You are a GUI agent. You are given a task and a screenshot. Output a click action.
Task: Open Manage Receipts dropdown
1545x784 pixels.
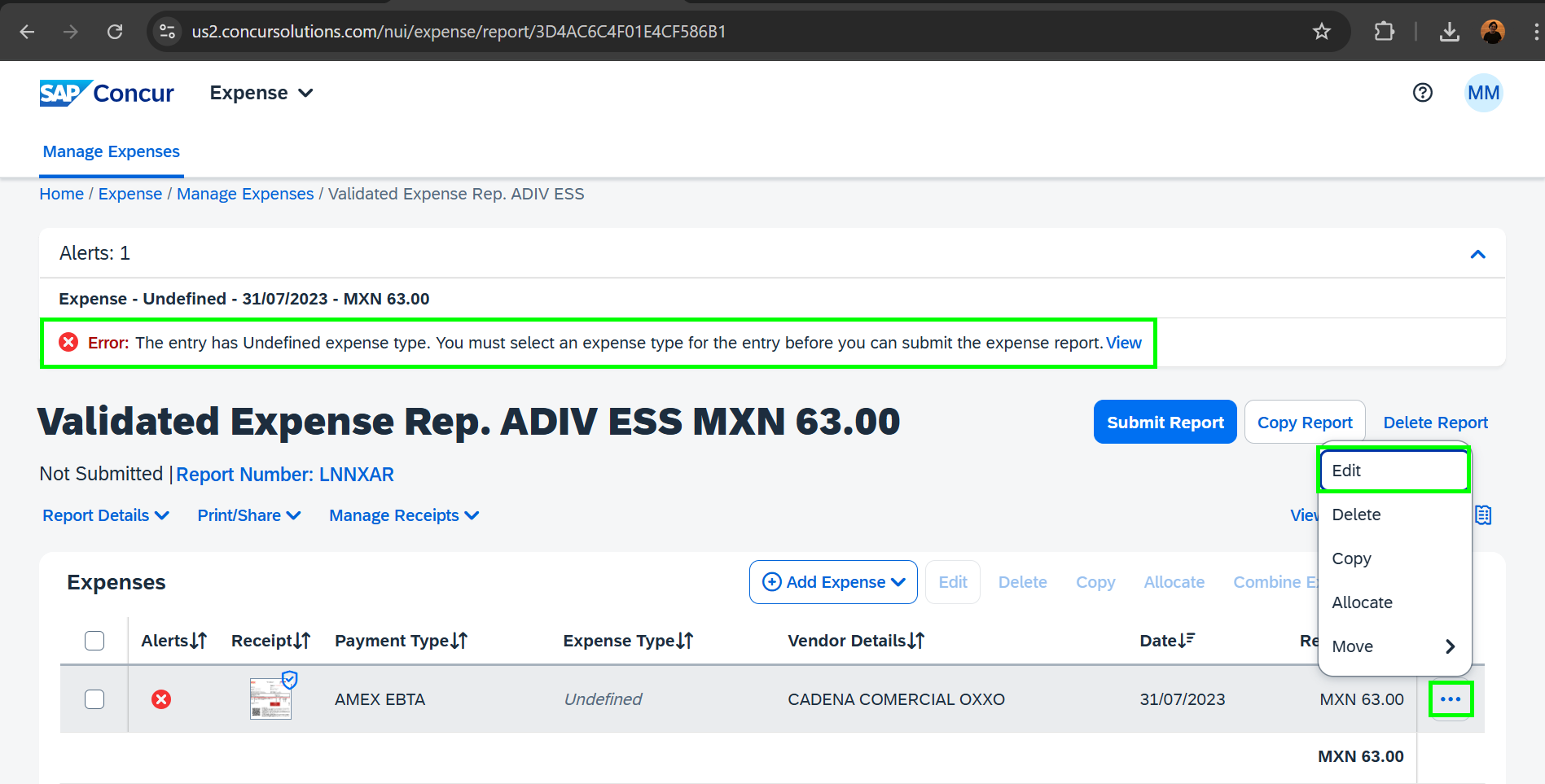pos(404,515)
